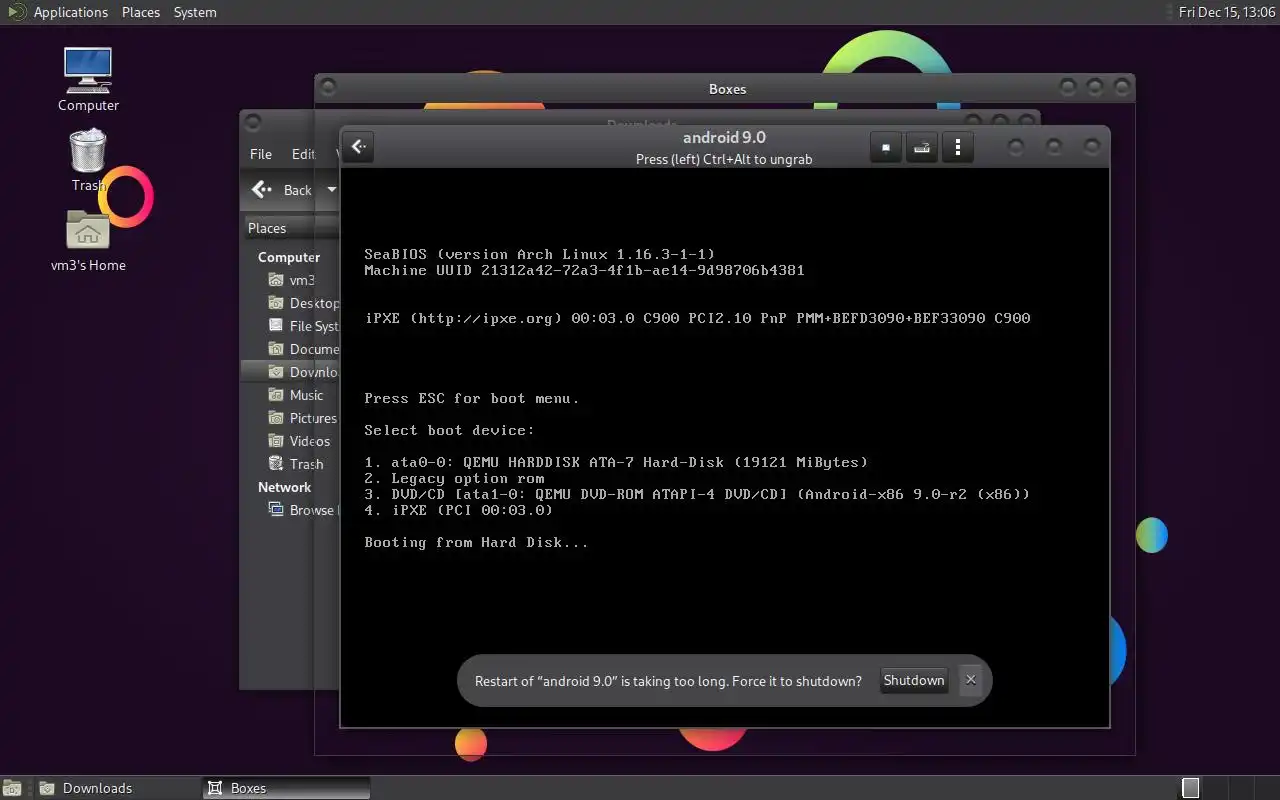Select Browse Network in the sidebar

click(303, 510)
